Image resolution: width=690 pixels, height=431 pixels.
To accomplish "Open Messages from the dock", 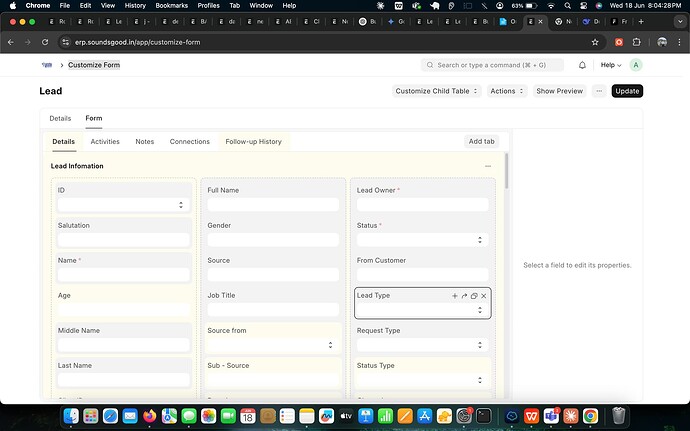I will point(189,416).
